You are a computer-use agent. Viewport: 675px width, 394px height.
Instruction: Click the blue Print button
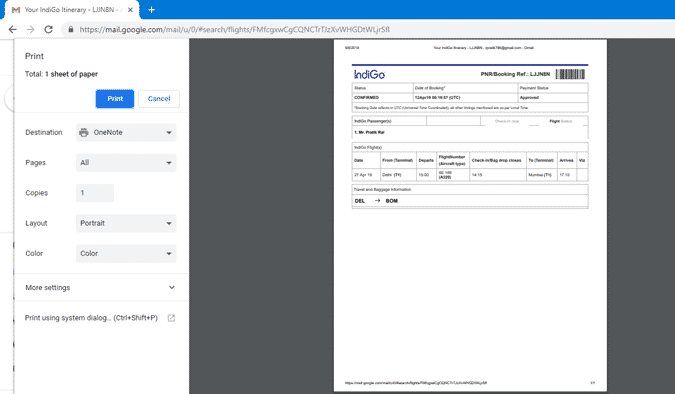pyautogui.click(x=115, y=99)
